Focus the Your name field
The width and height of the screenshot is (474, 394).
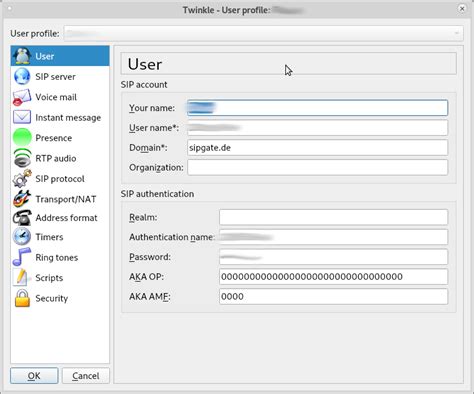[x=317, y=108]
